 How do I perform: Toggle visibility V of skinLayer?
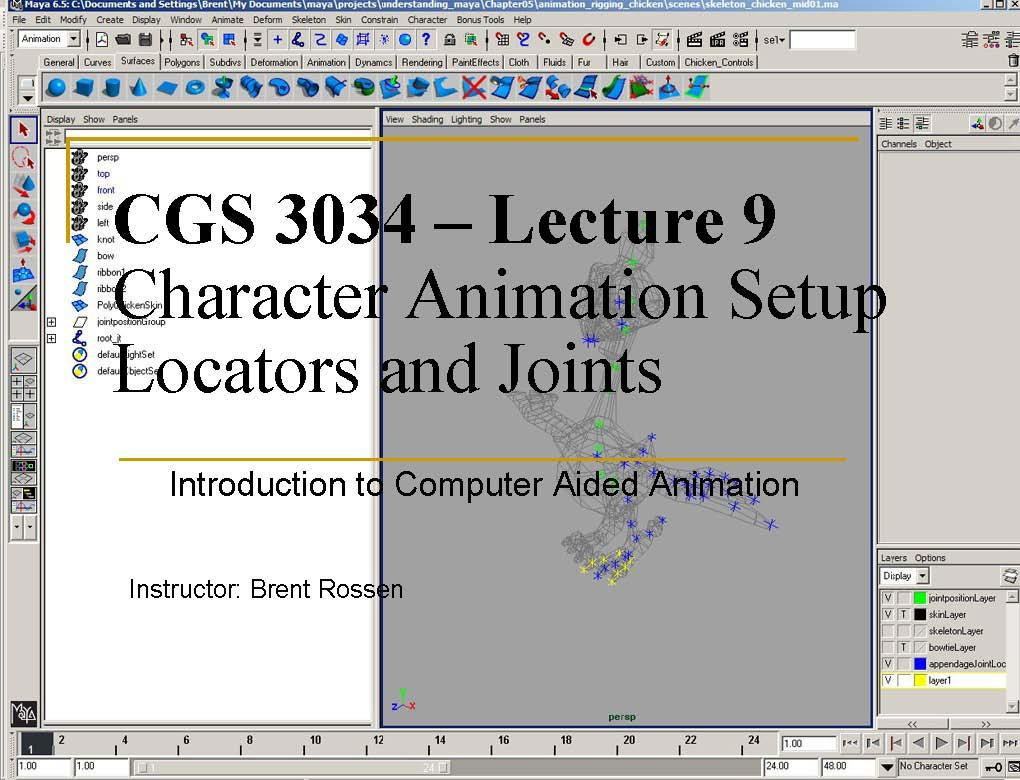pyautogui.click(x=887, y=614)
